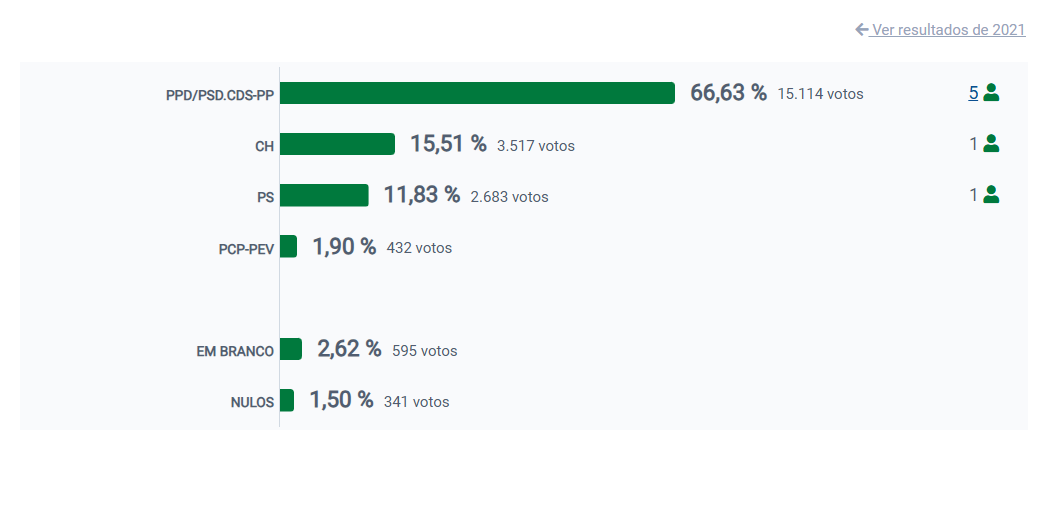Click the 341 votos count for NULOS
1049x509 pixels.
[416, 402]
